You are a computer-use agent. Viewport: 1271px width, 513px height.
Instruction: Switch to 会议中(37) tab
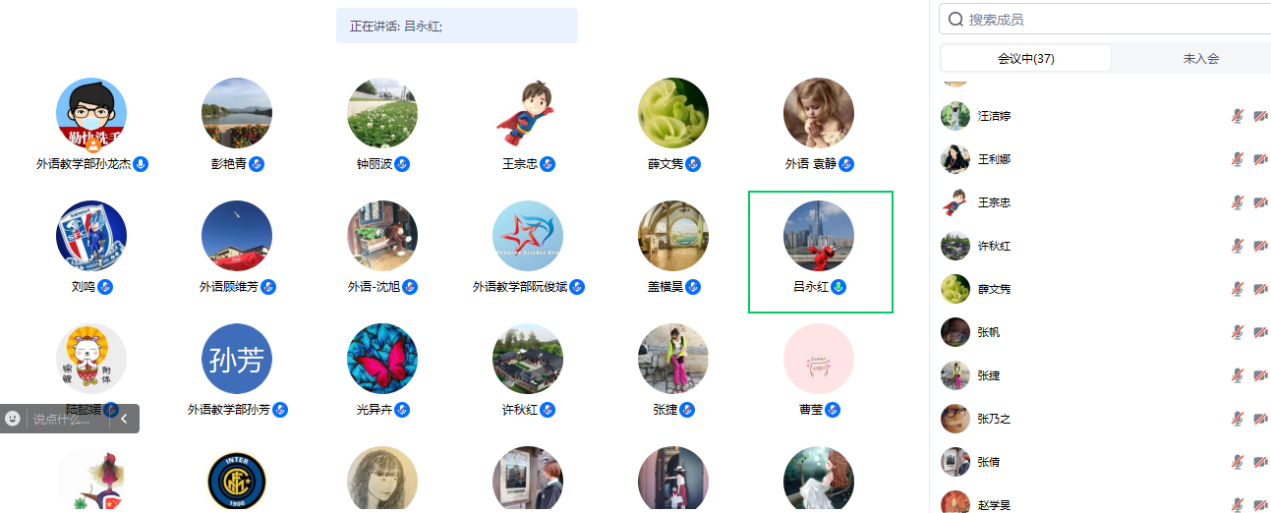click(1026, 58)
